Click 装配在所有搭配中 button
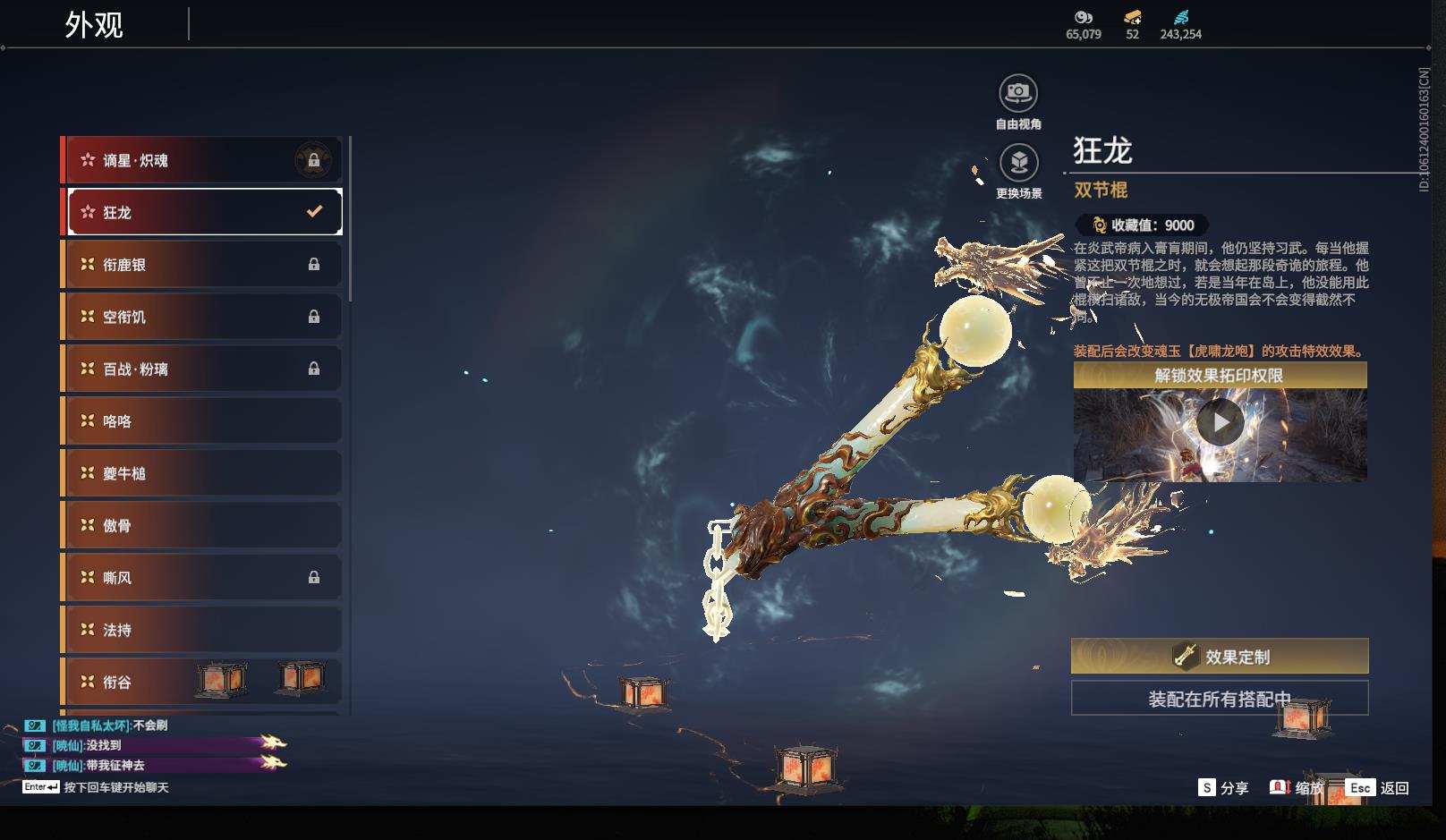The image size is (1446, 840). [x=1220, y=699]
